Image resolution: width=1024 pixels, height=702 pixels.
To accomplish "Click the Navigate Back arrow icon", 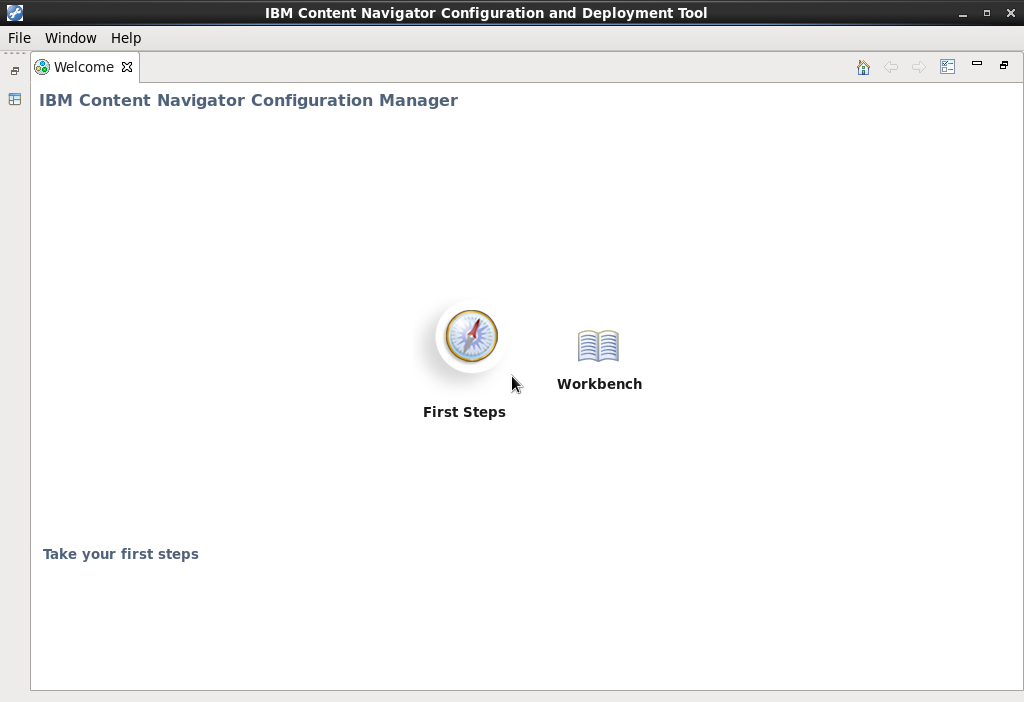I will (891, 66).
